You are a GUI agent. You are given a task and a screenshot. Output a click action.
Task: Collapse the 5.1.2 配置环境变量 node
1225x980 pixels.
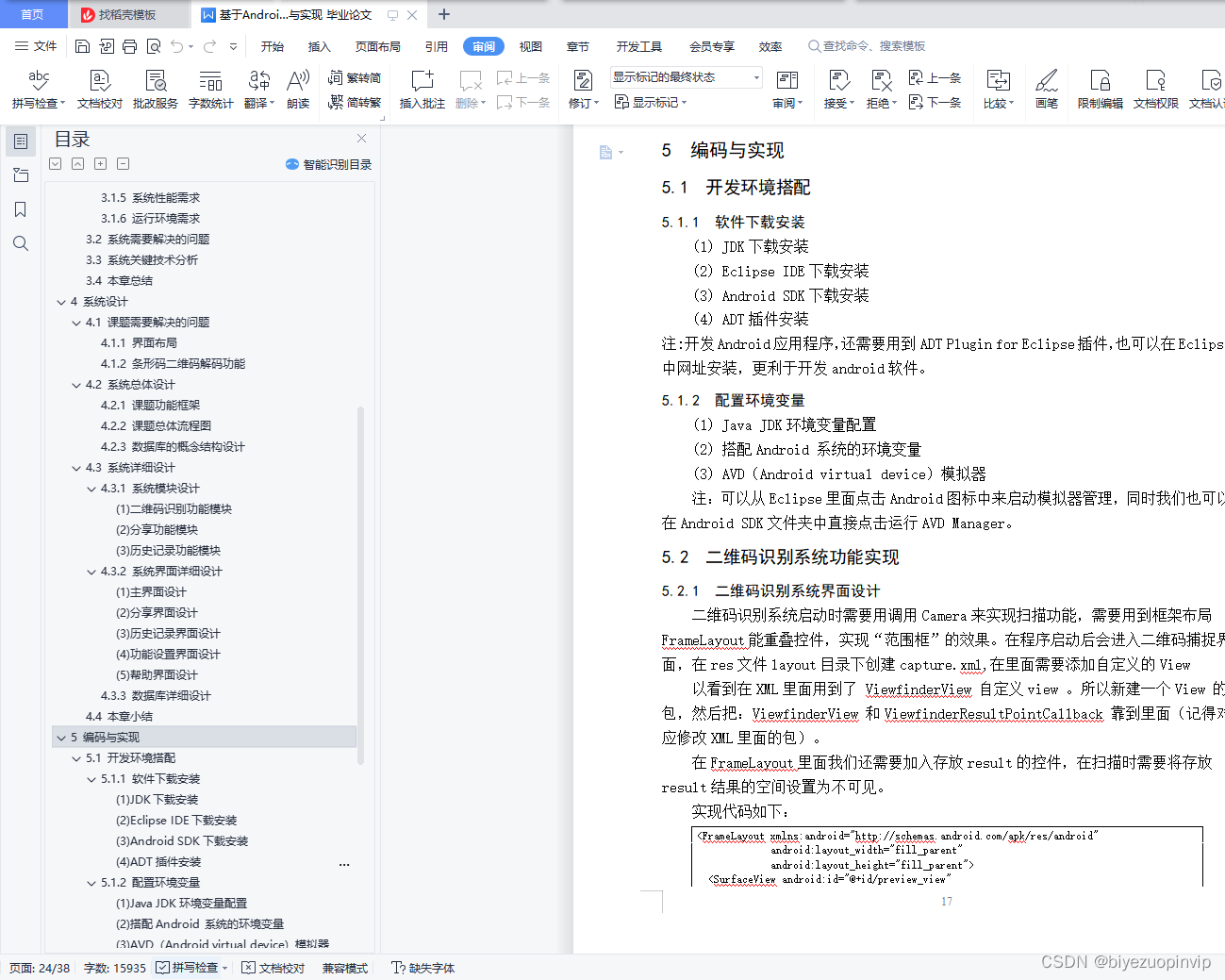[x=91, y=883]
